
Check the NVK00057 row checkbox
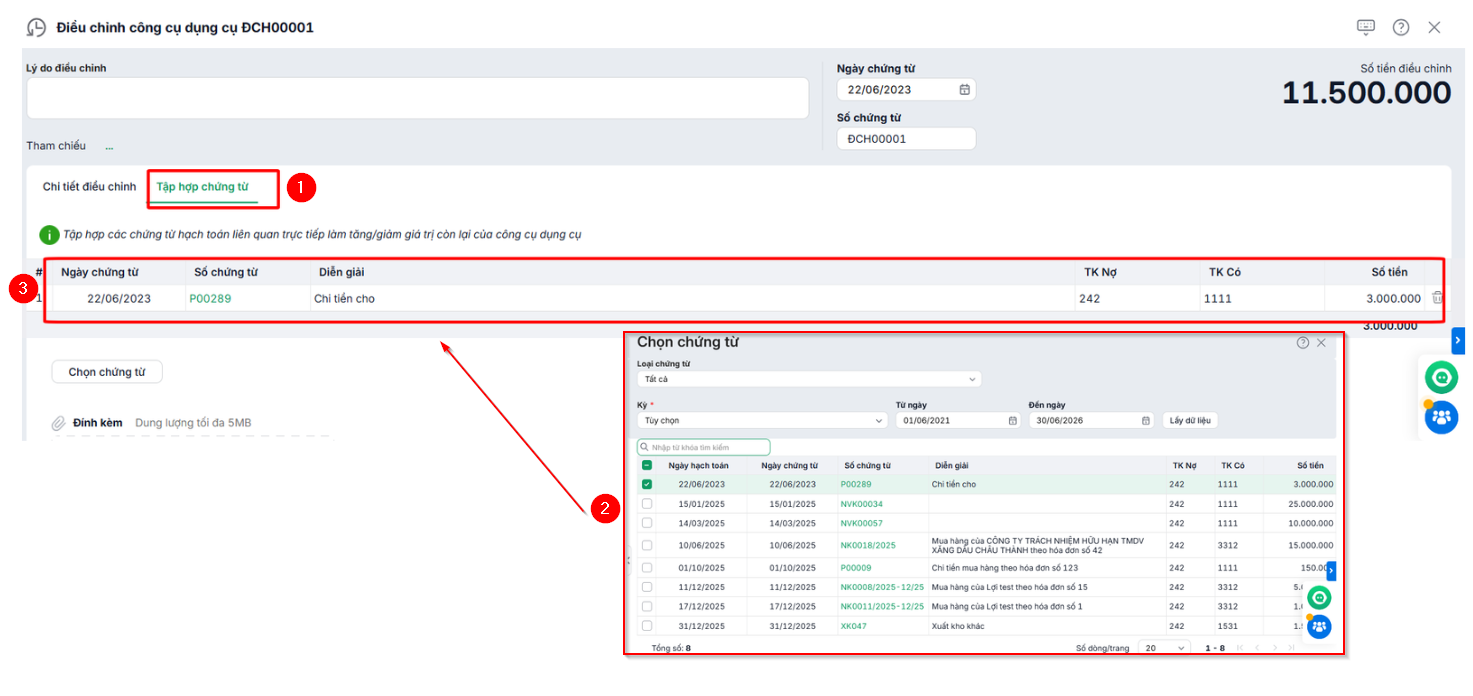[x=647, y=523]
